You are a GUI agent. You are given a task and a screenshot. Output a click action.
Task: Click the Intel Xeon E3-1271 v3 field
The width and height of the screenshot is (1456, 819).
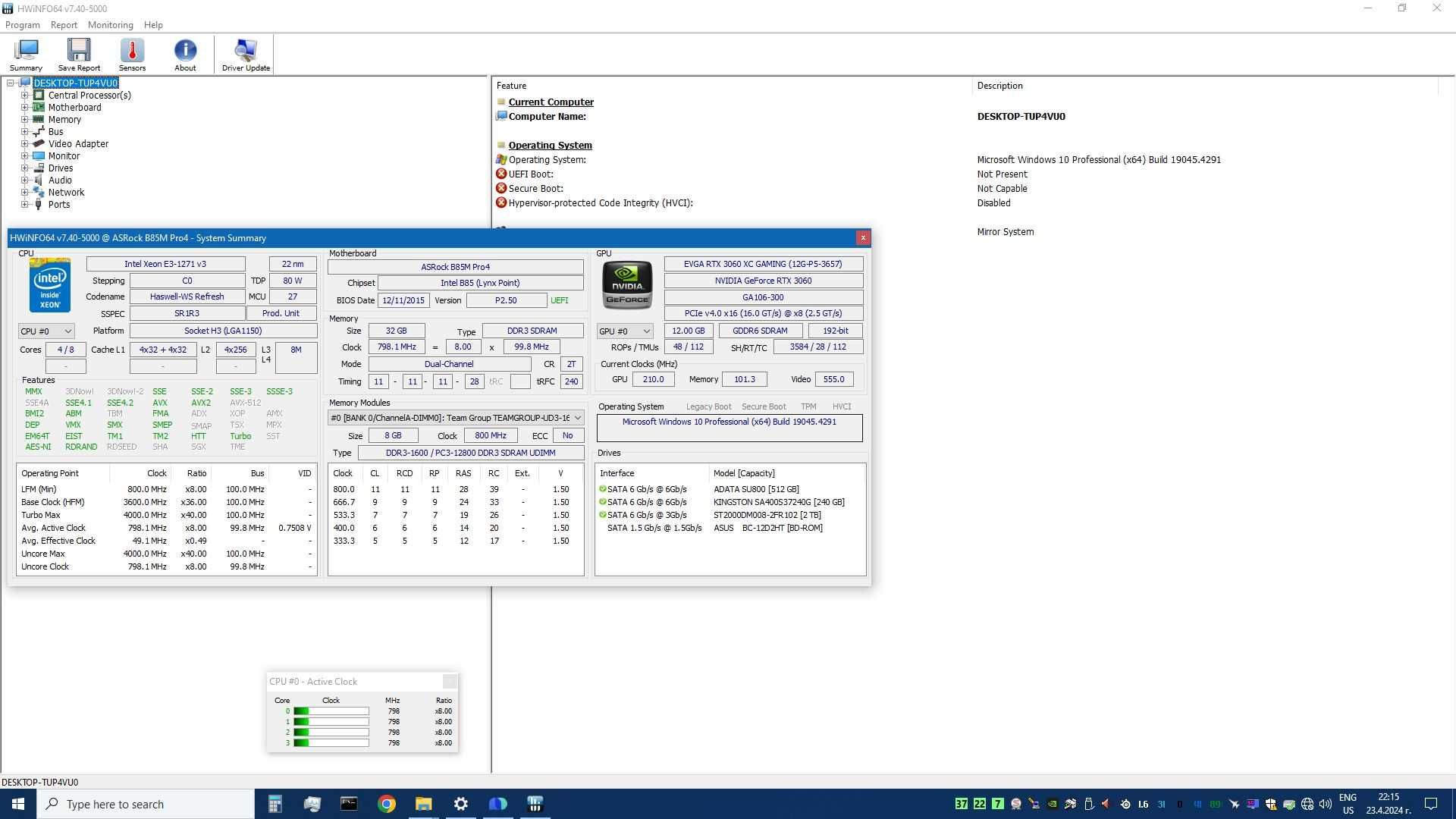pyautogui.click(x=165, y=264)
